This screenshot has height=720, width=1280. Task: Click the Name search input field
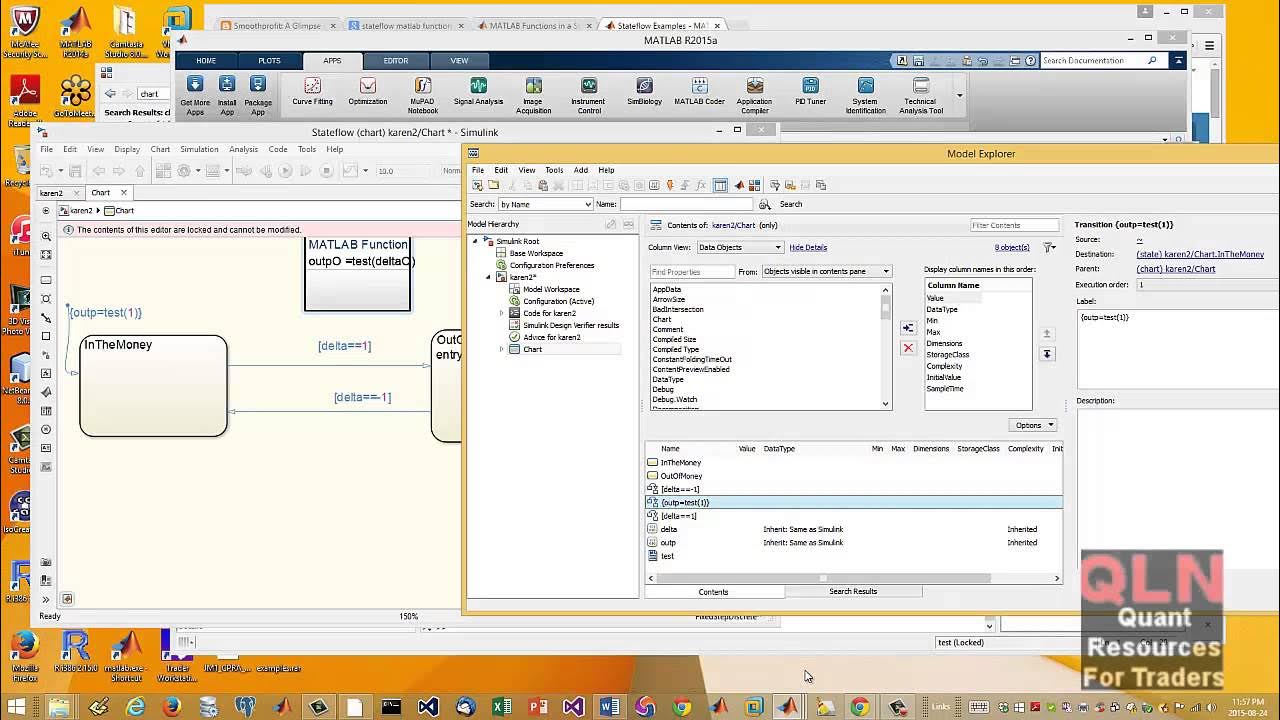[685, 204]
